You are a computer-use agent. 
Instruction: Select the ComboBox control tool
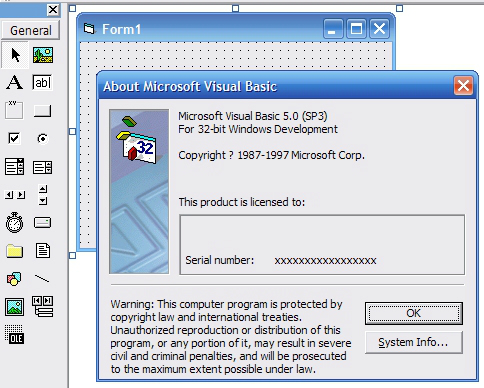pos(14,167)
